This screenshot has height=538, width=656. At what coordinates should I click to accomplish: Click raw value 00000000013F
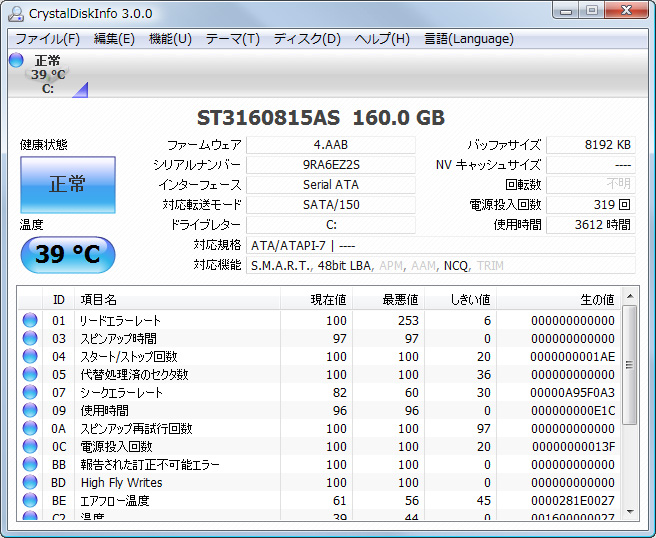tap(574, 446)
